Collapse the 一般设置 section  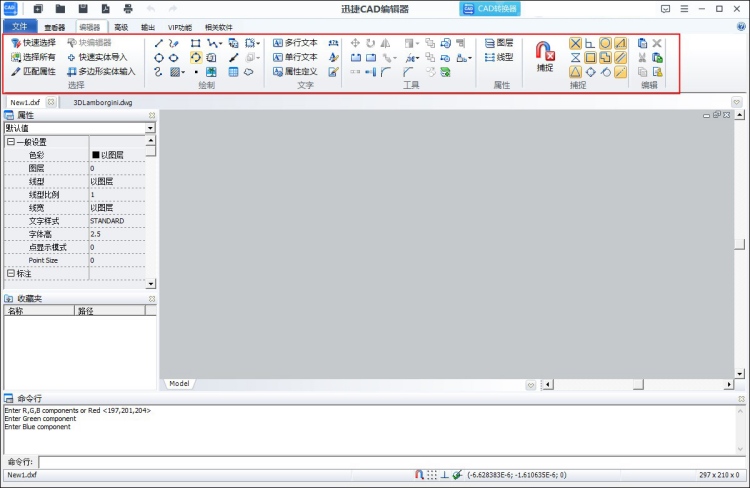(11, 142)
